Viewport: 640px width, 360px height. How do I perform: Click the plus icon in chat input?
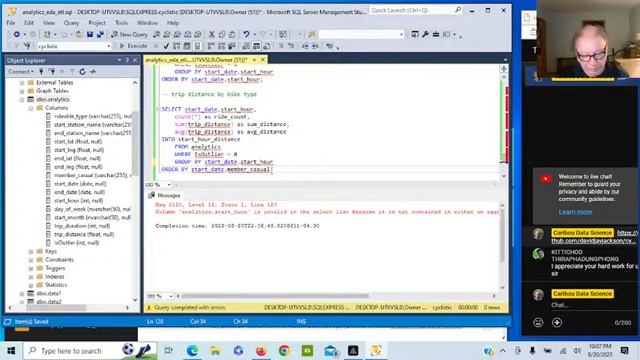(x=557, y=322)
